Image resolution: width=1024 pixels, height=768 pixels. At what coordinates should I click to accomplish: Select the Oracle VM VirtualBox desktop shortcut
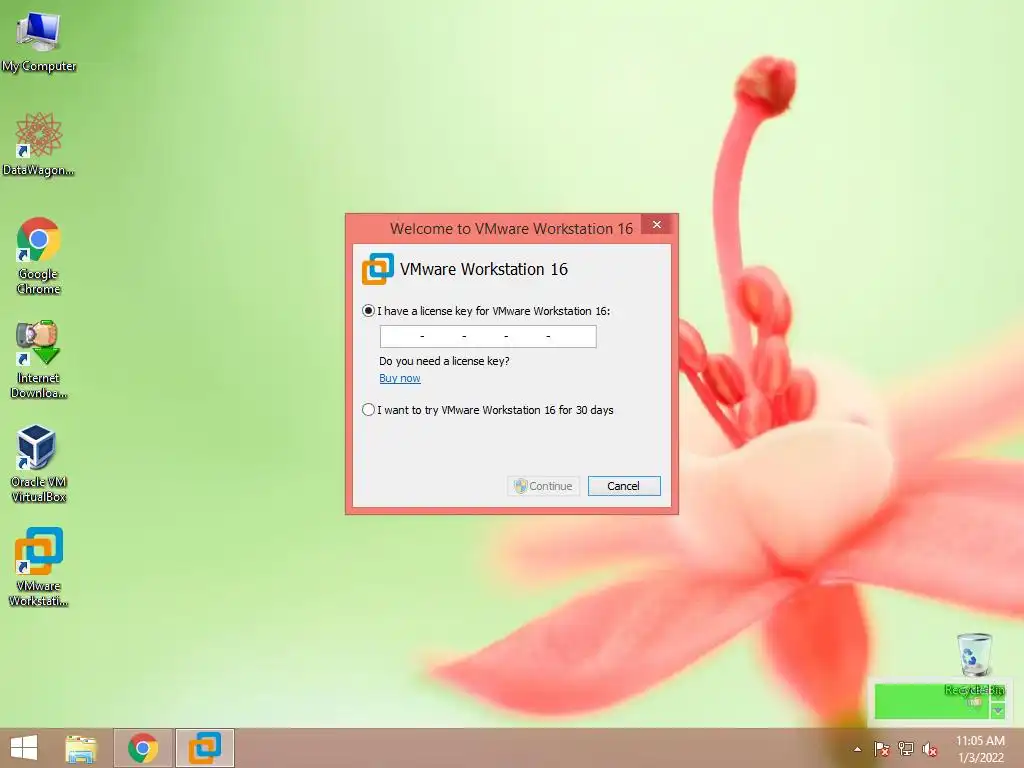click(39, 463)
